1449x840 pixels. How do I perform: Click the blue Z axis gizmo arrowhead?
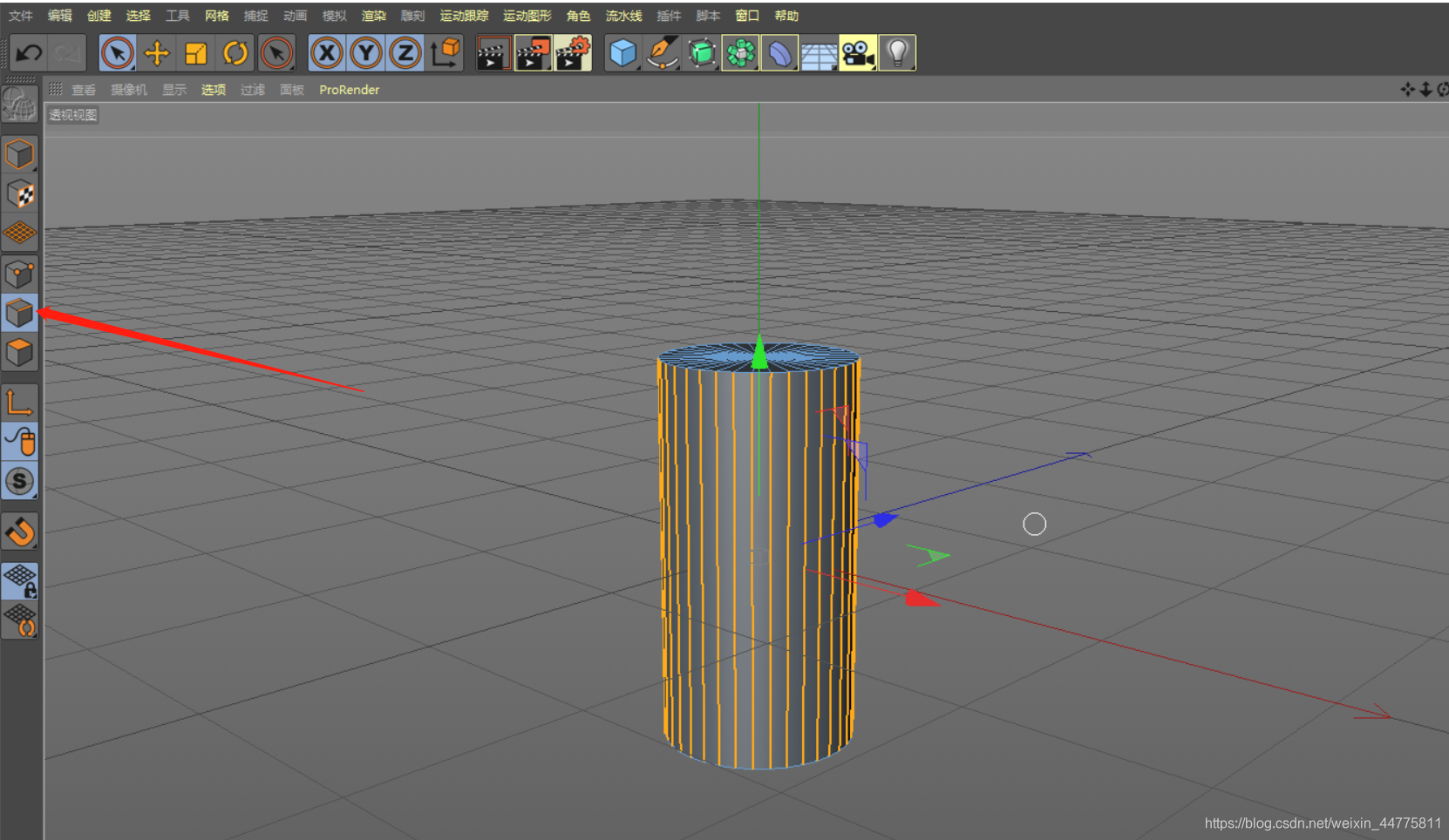coord(886,520)
